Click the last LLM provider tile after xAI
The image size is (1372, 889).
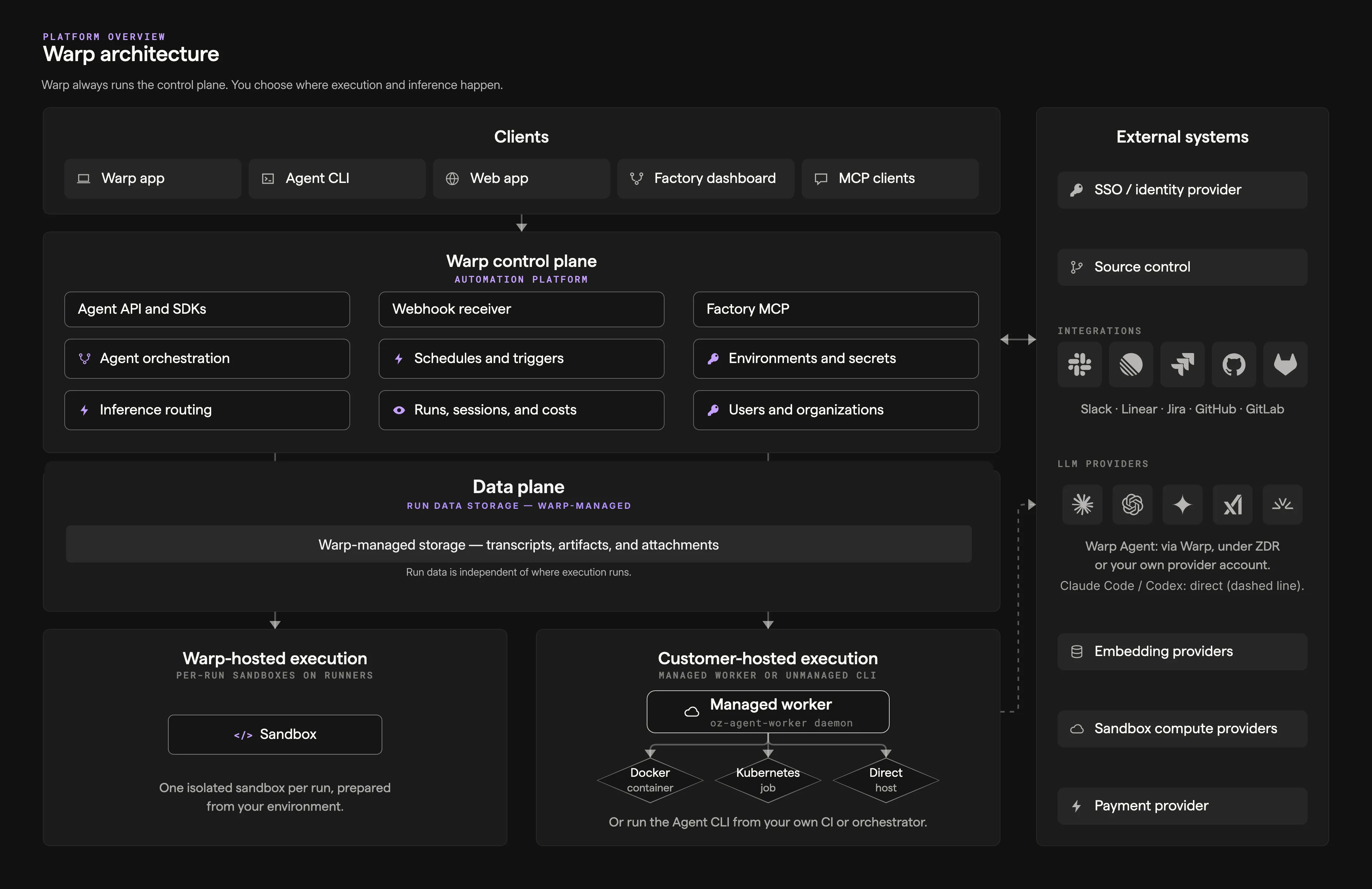(1283, 505)
